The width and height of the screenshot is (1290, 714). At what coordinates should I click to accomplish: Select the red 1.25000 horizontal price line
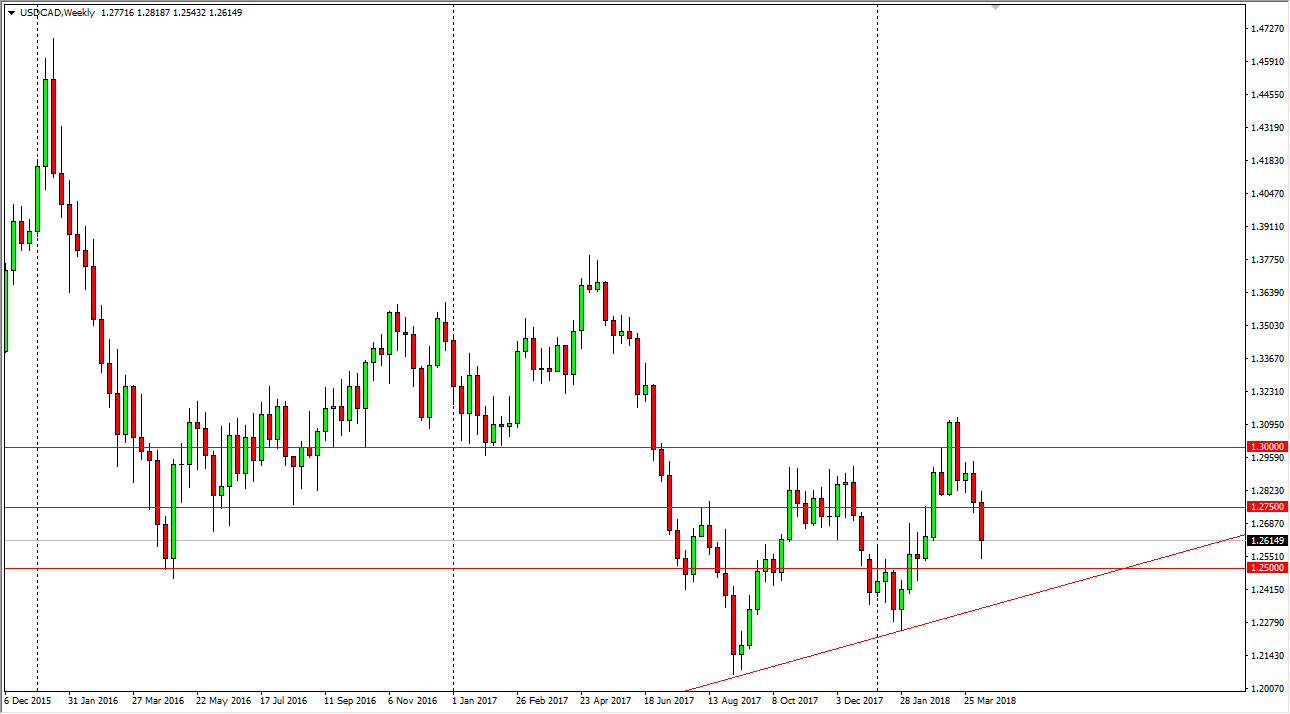tap(400, 566)
